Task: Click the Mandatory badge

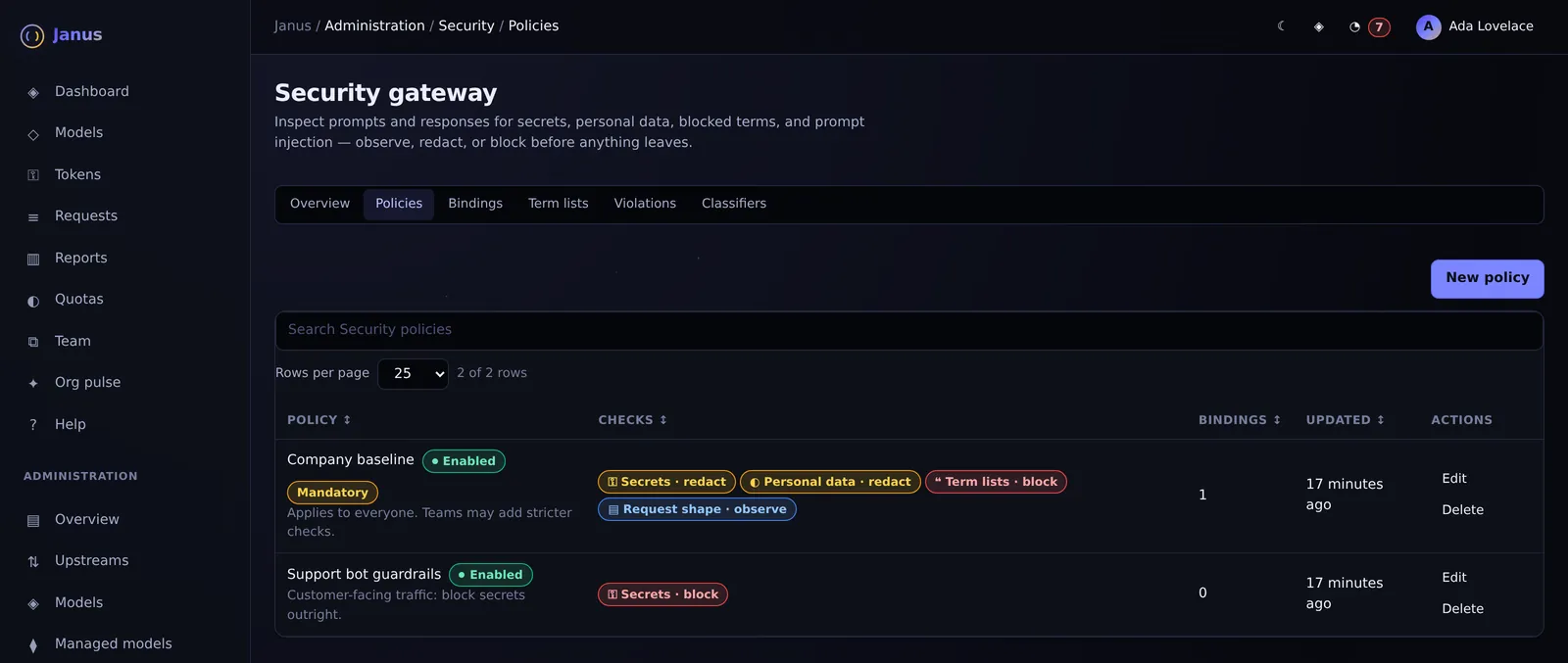Action: 332,493
